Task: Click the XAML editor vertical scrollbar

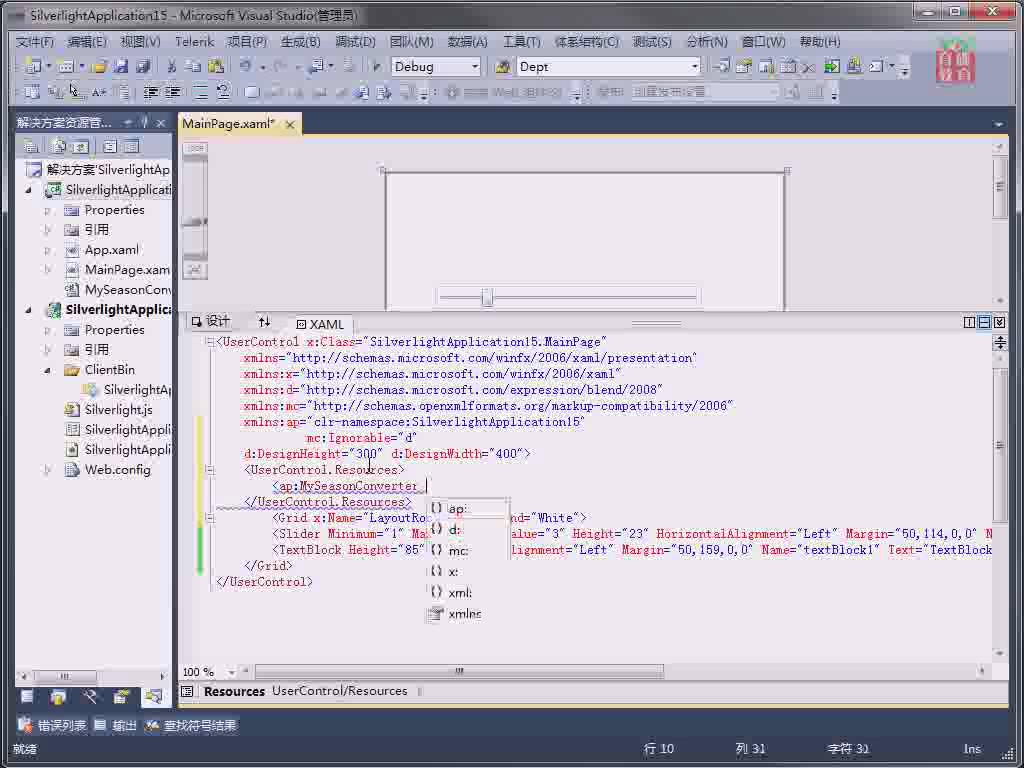Action: [999, 445]
